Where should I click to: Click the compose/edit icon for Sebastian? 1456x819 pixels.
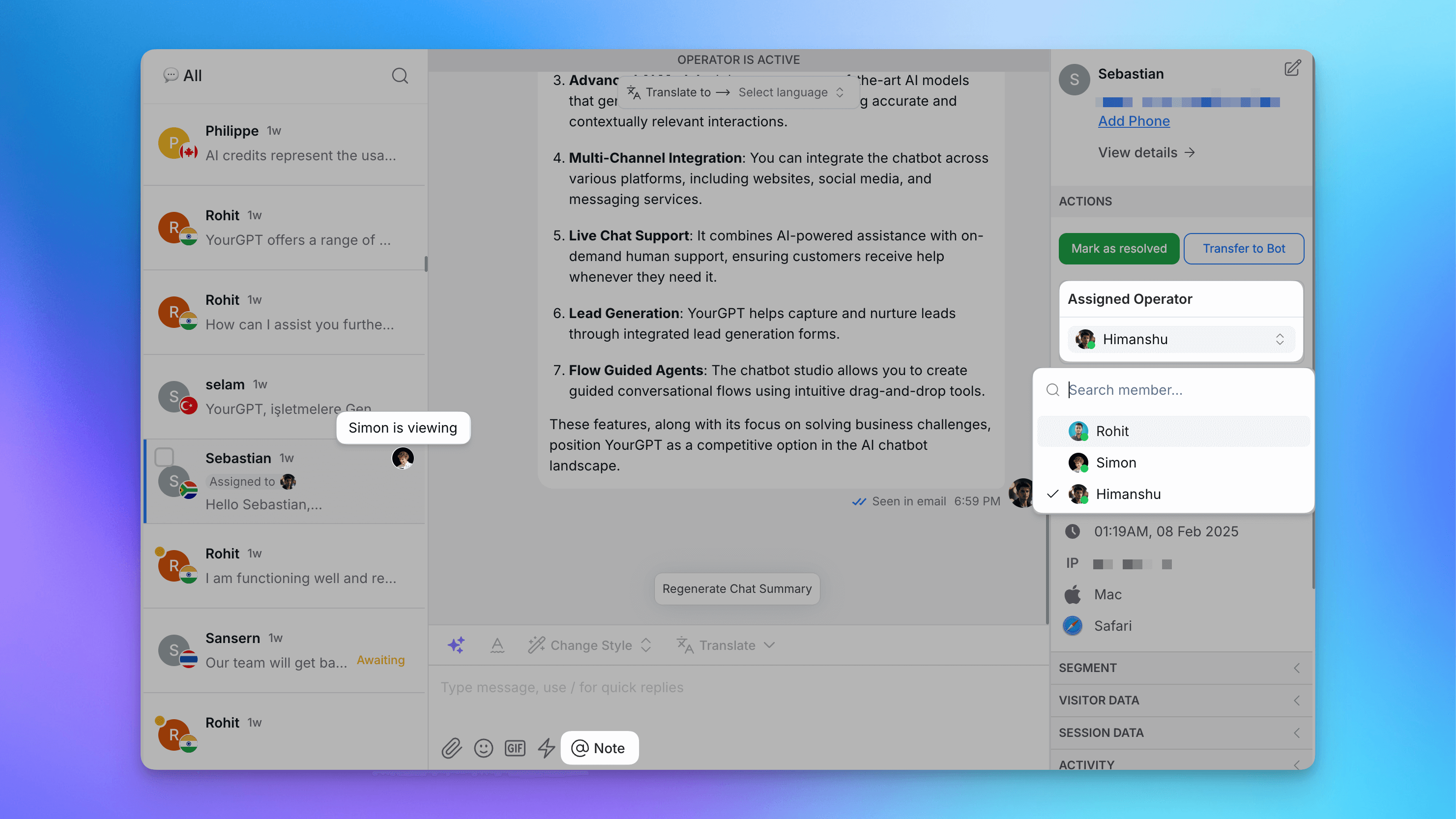[1291, 68]
